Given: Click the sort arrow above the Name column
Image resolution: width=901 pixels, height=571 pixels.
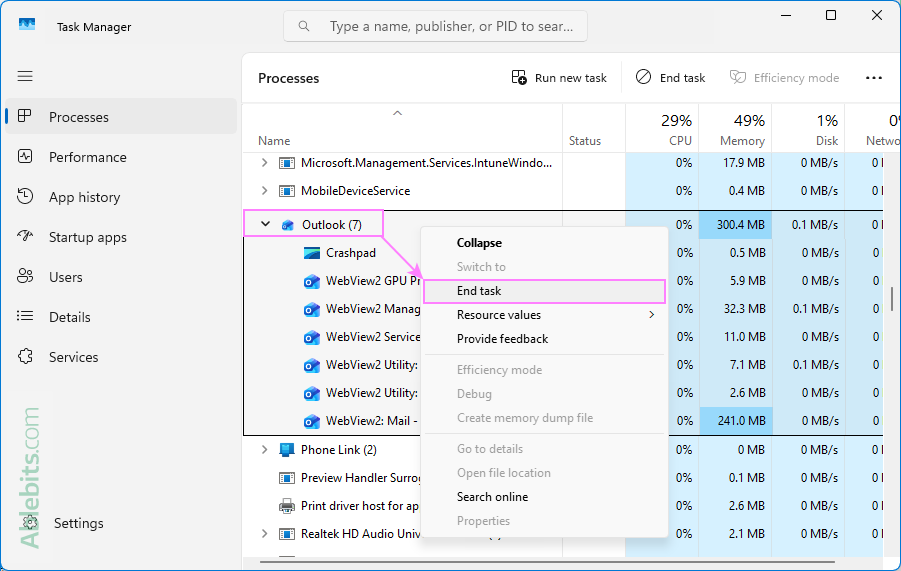Looking at the screenshot, I should (x=397, y=113).
